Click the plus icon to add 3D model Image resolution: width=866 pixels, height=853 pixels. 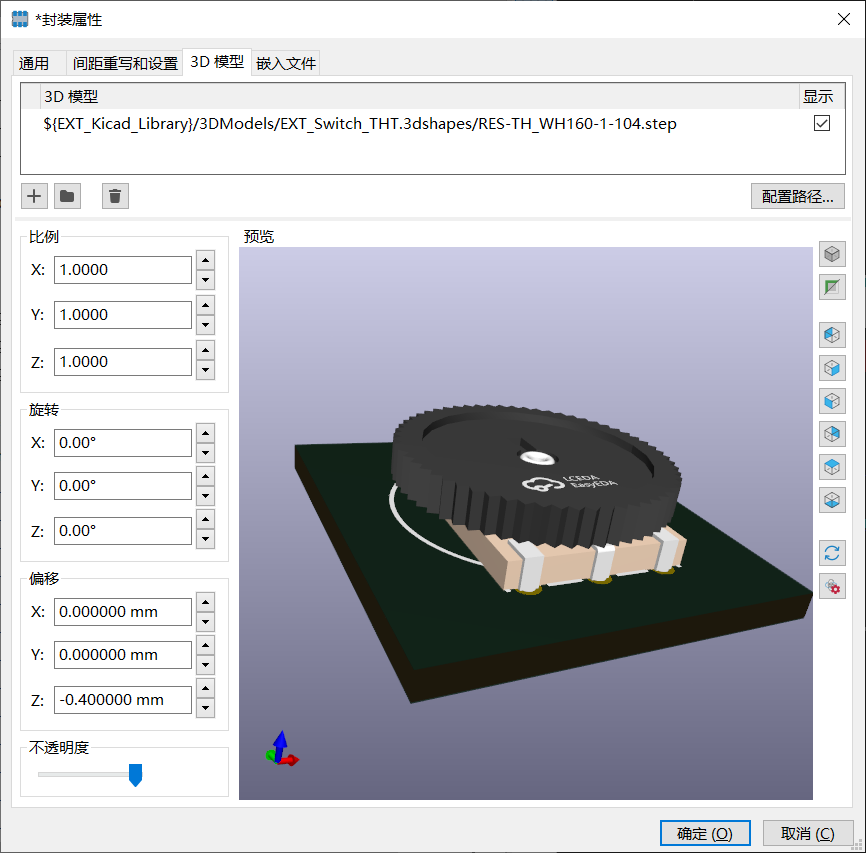[34, 196]
